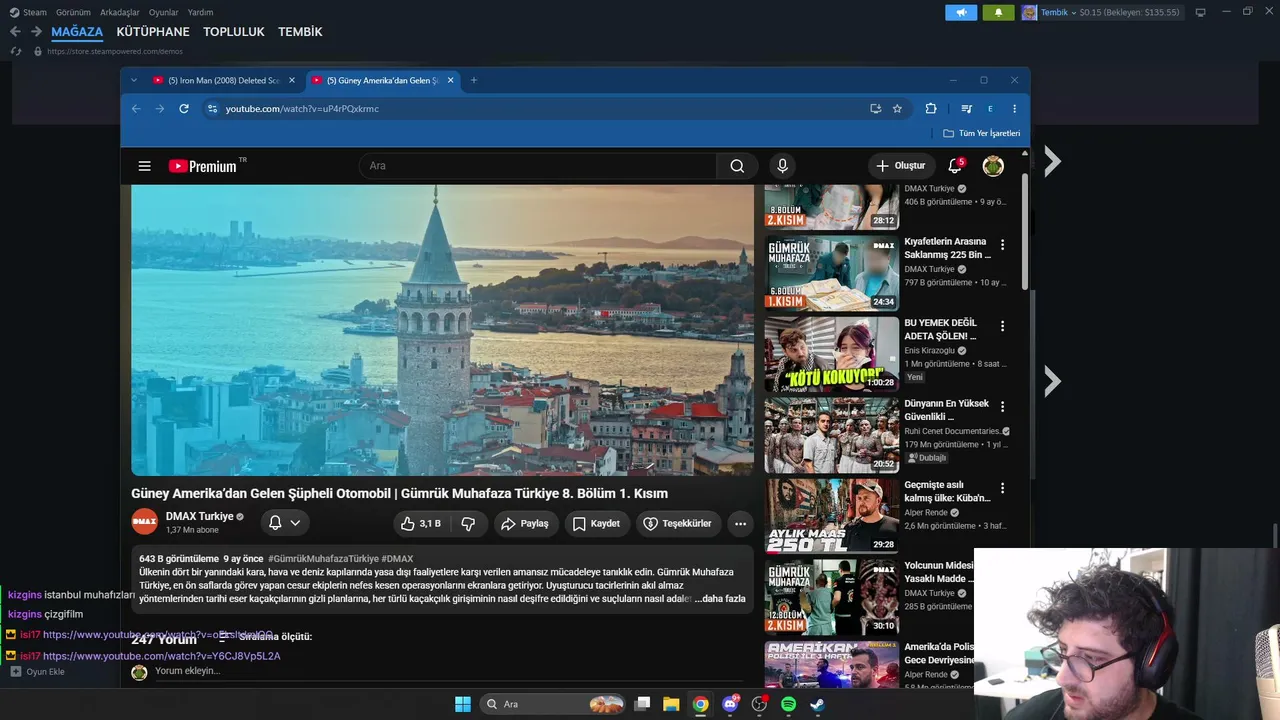Open Steam announcements megaphone button

(961, 13)
